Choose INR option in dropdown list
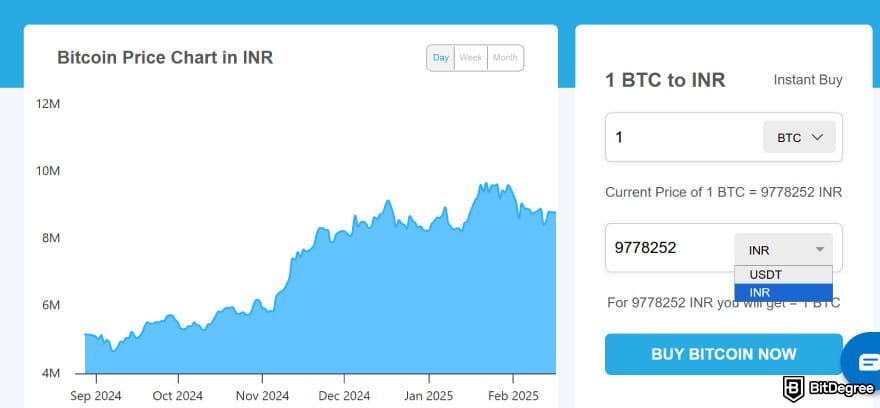Screen dimensions: 880x408 [x=783, y=292]
